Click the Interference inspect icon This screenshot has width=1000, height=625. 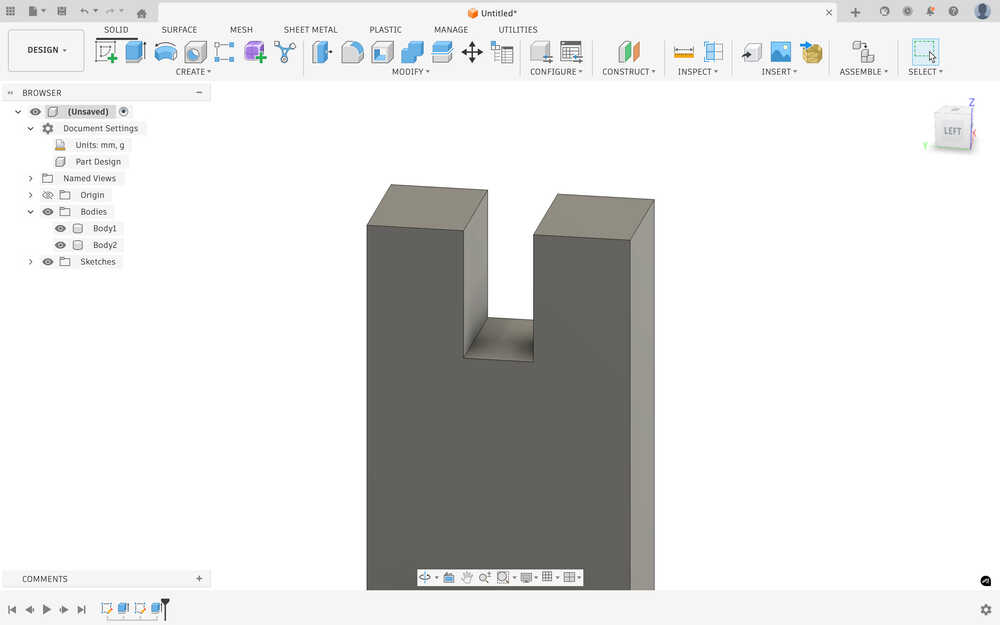(713, 52)
